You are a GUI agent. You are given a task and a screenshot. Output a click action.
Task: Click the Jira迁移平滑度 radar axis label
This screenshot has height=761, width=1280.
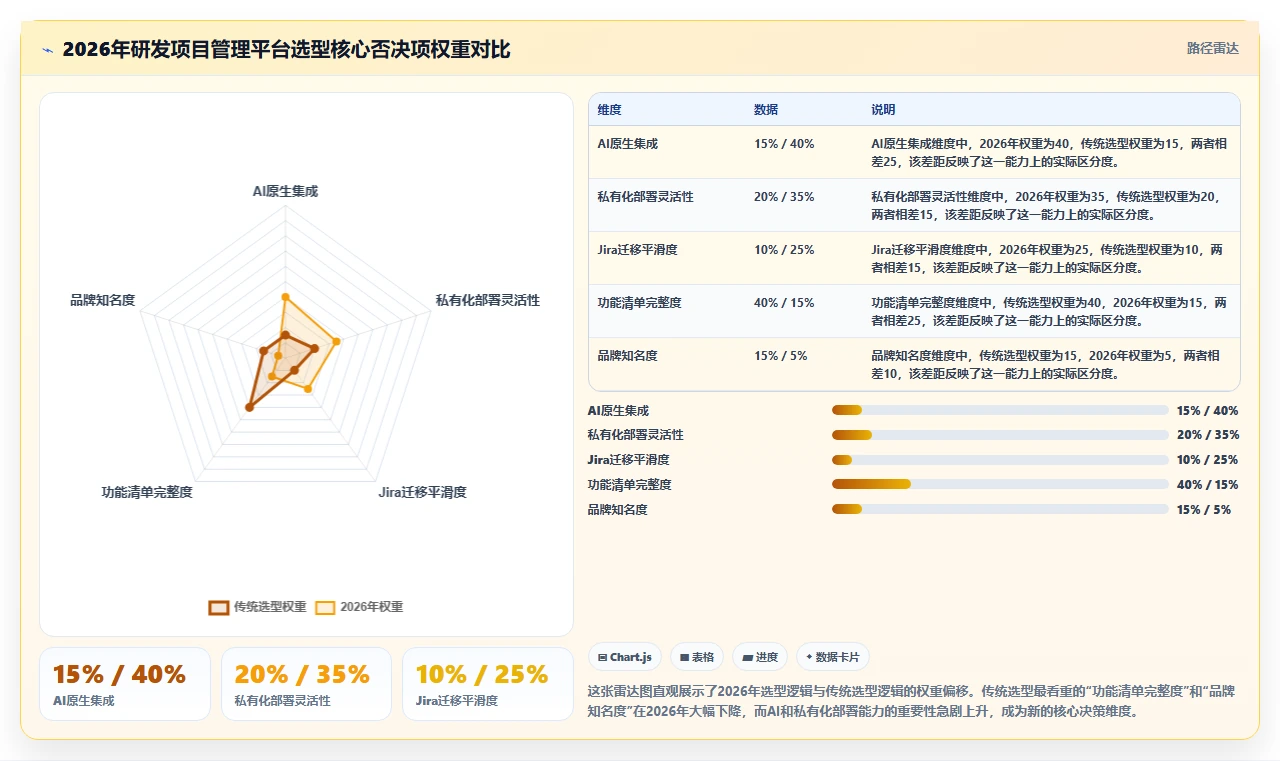click(422, 492)
